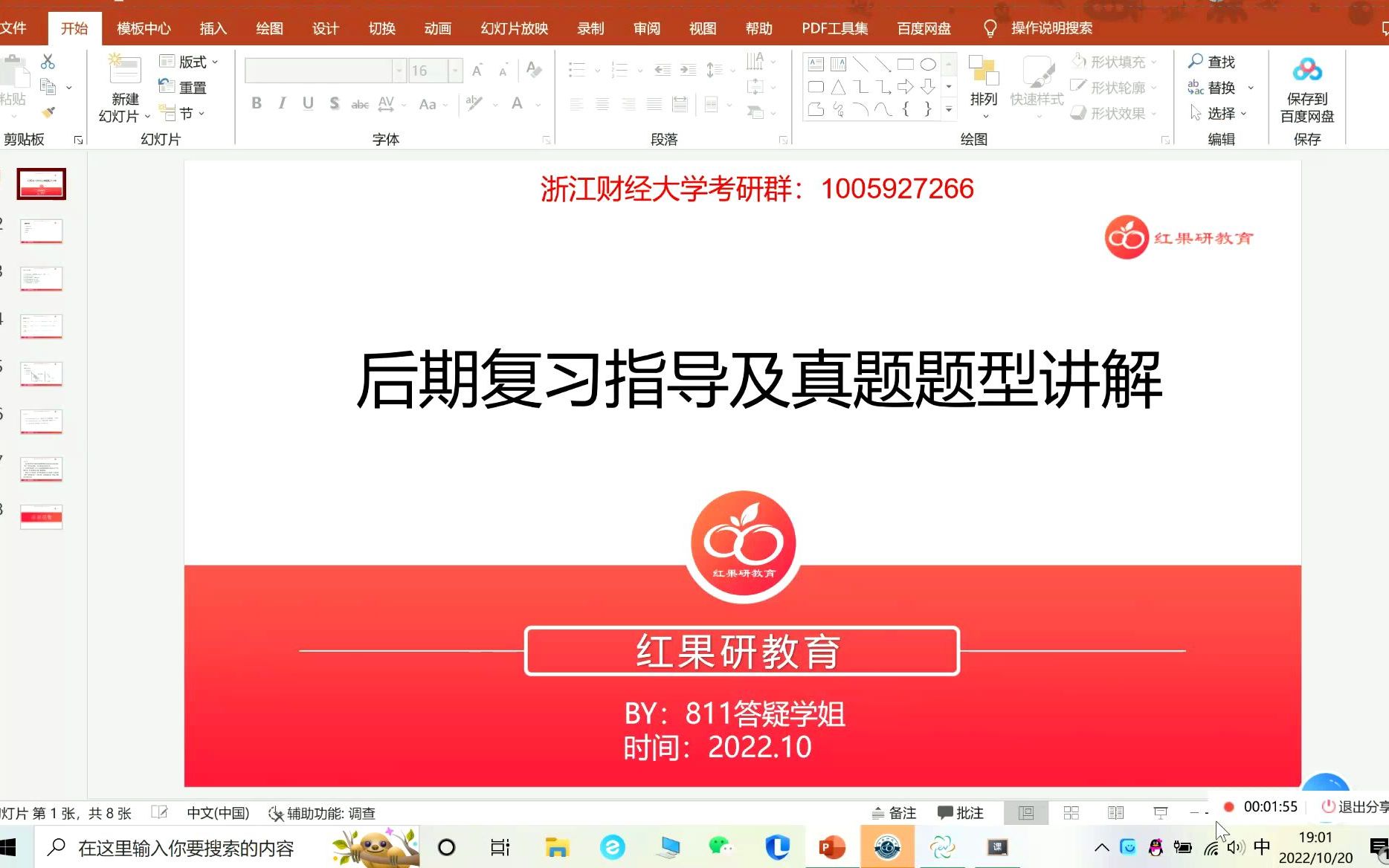Viewport: 1389px width, 868px height.
Task: Open PDF工具集 tab
Action: tap(834, 28)
